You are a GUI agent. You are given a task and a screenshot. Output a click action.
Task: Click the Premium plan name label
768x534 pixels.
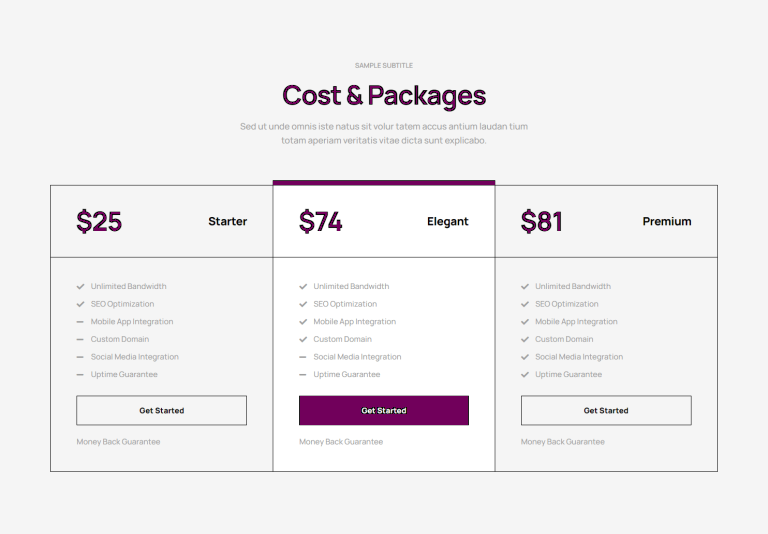667,221
